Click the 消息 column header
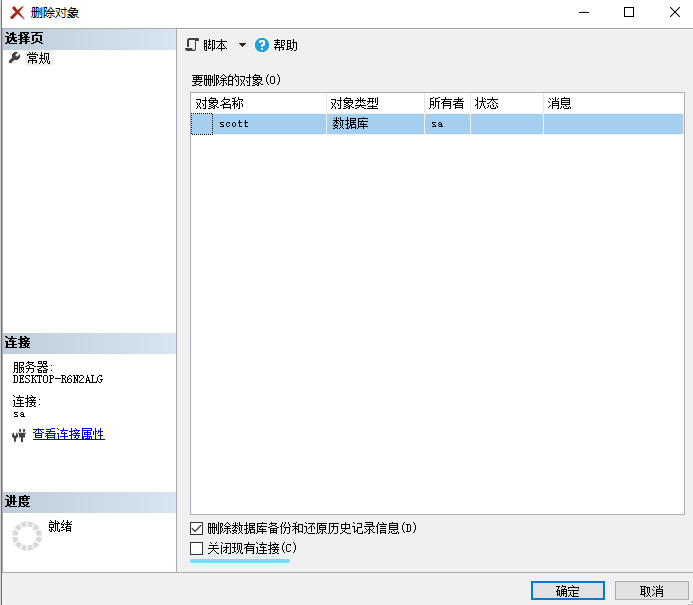This screenshot has width=693, height=605. (613, 103)
